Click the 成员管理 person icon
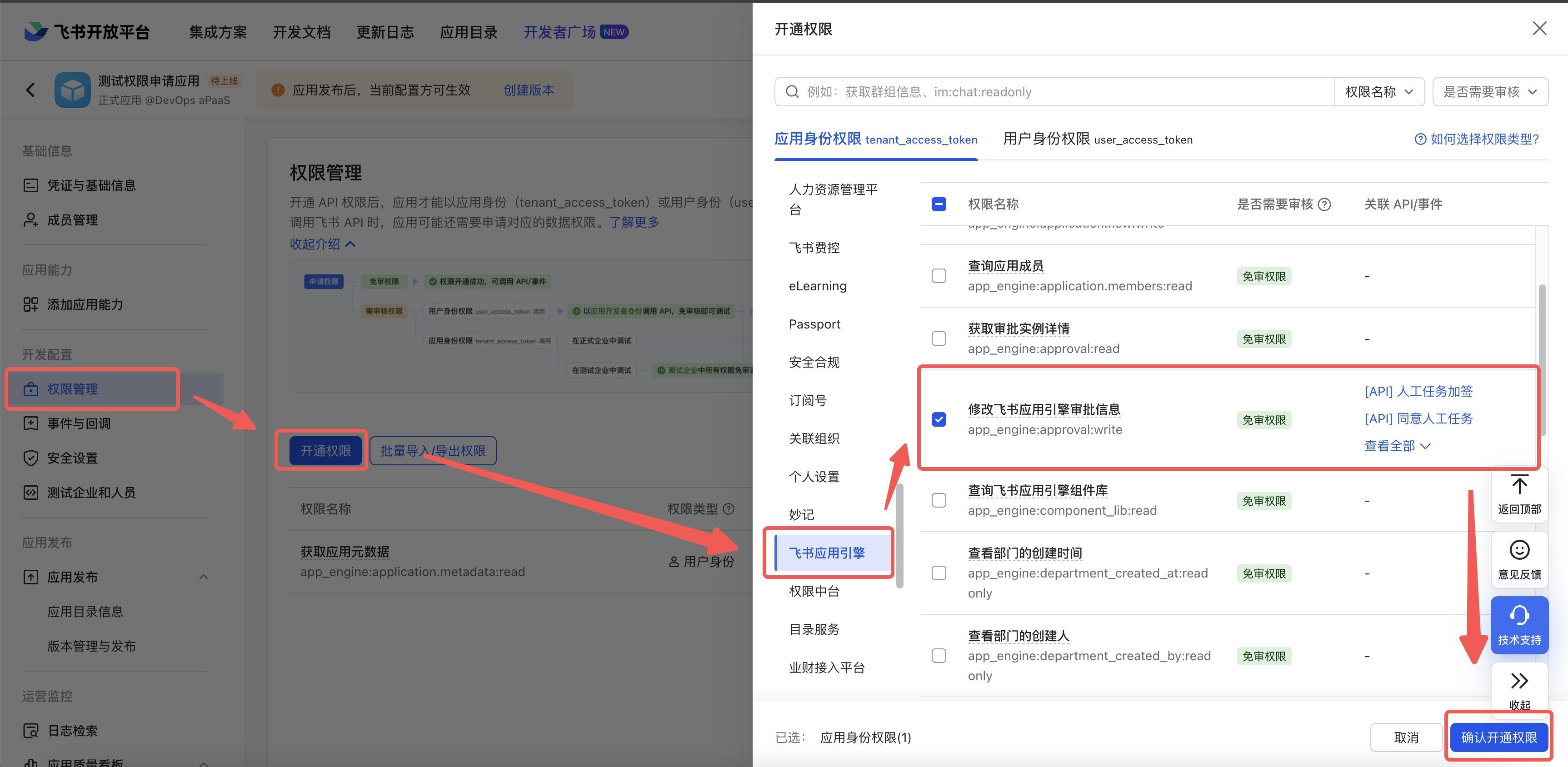1568x767 pixels. 30,220
